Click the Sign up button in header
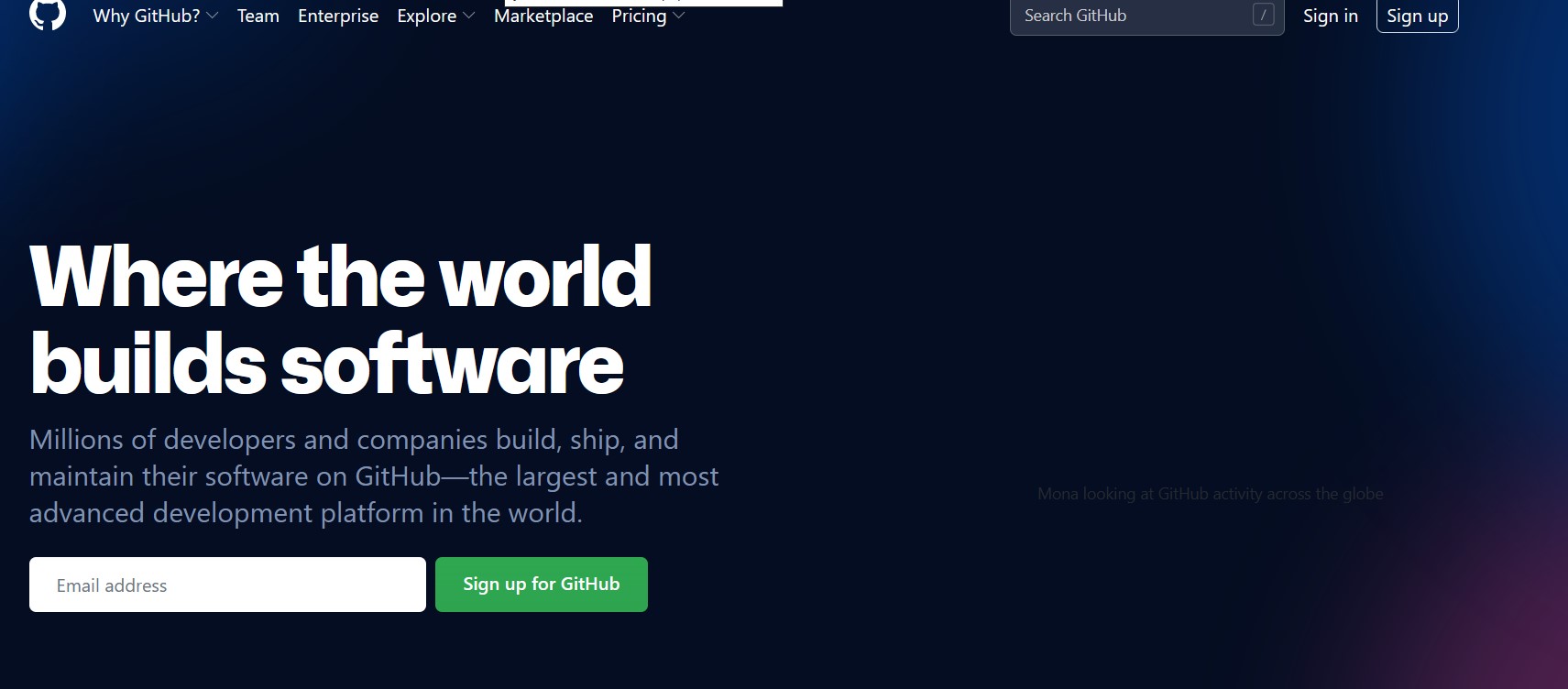This screenshot has width=1568, height=689. click(x=1417, y=16)
